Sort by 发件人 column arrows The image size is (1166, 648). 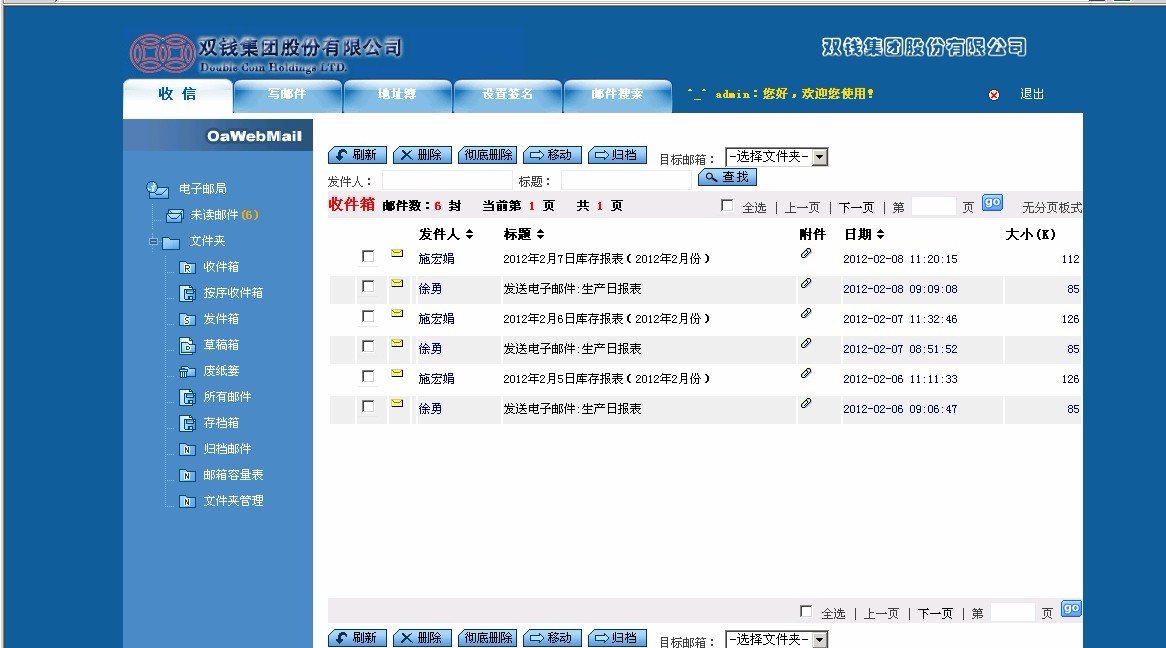(469, 234)
